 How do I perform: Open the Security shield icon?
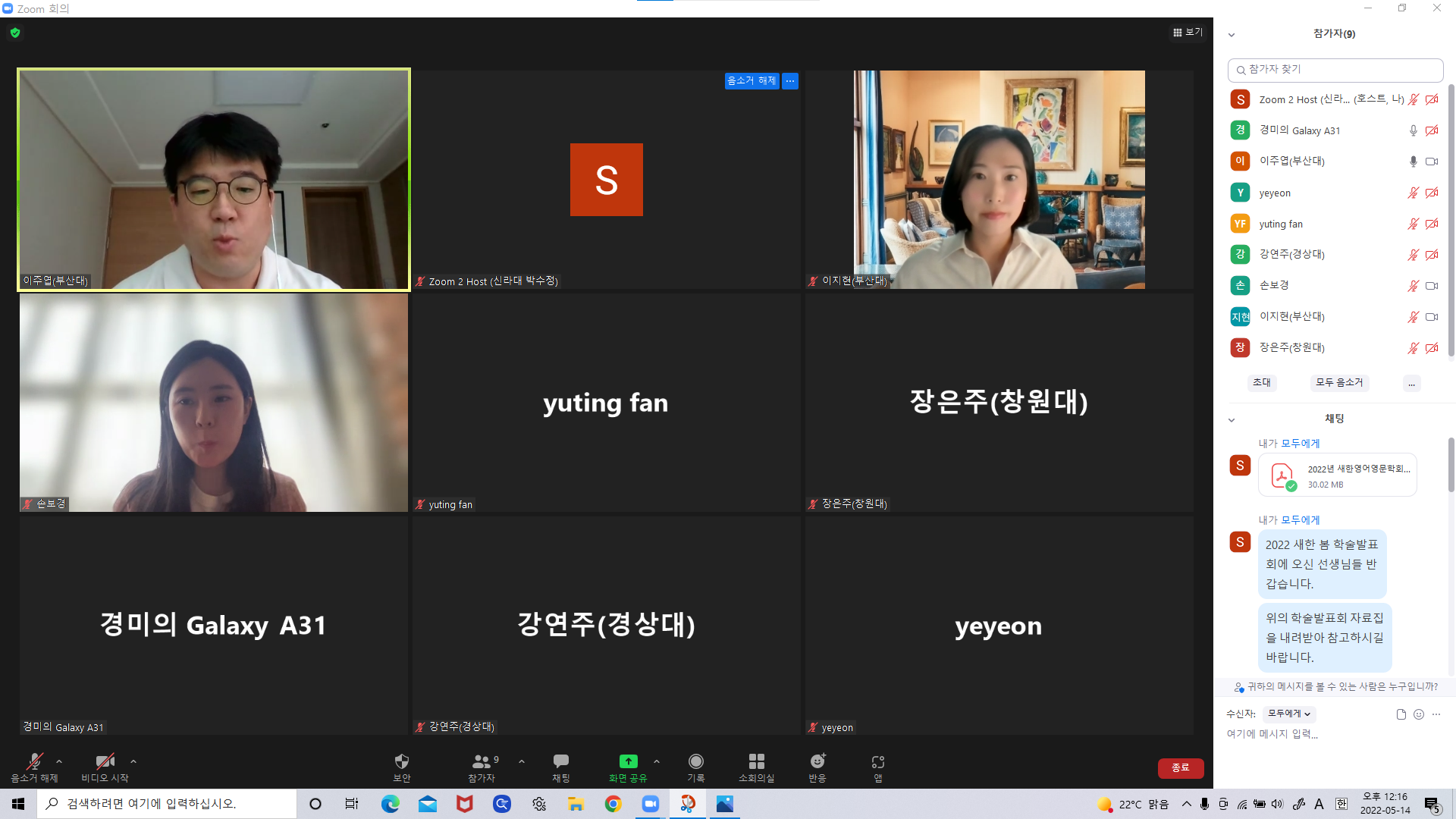(x=402, y=761)
